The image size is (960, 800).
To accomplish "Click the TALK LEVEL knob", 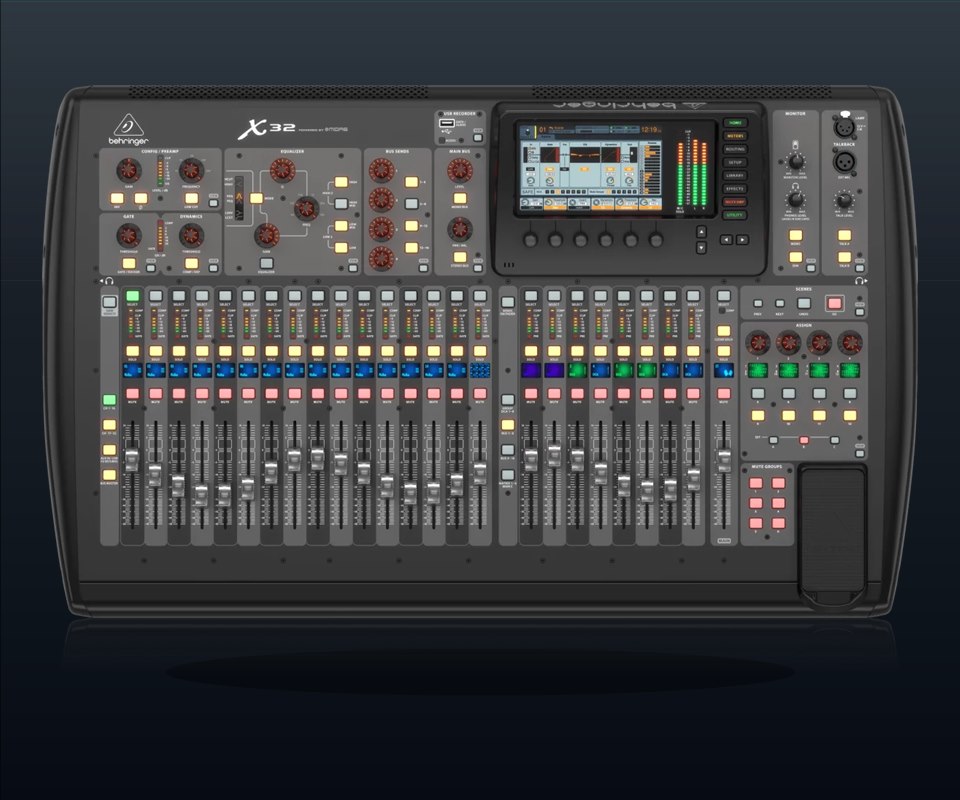I will tap(844, 200).
